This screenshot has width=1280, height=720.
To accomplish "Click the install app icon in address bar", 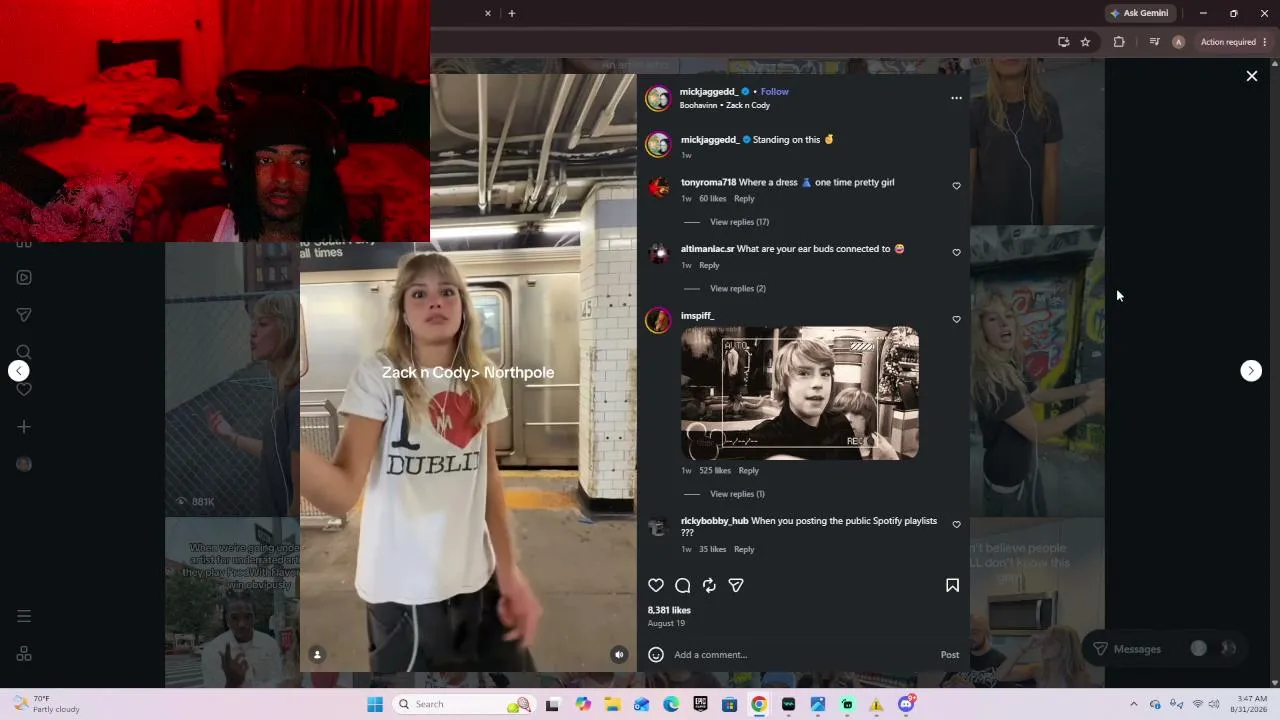I will click(1063, 42).
